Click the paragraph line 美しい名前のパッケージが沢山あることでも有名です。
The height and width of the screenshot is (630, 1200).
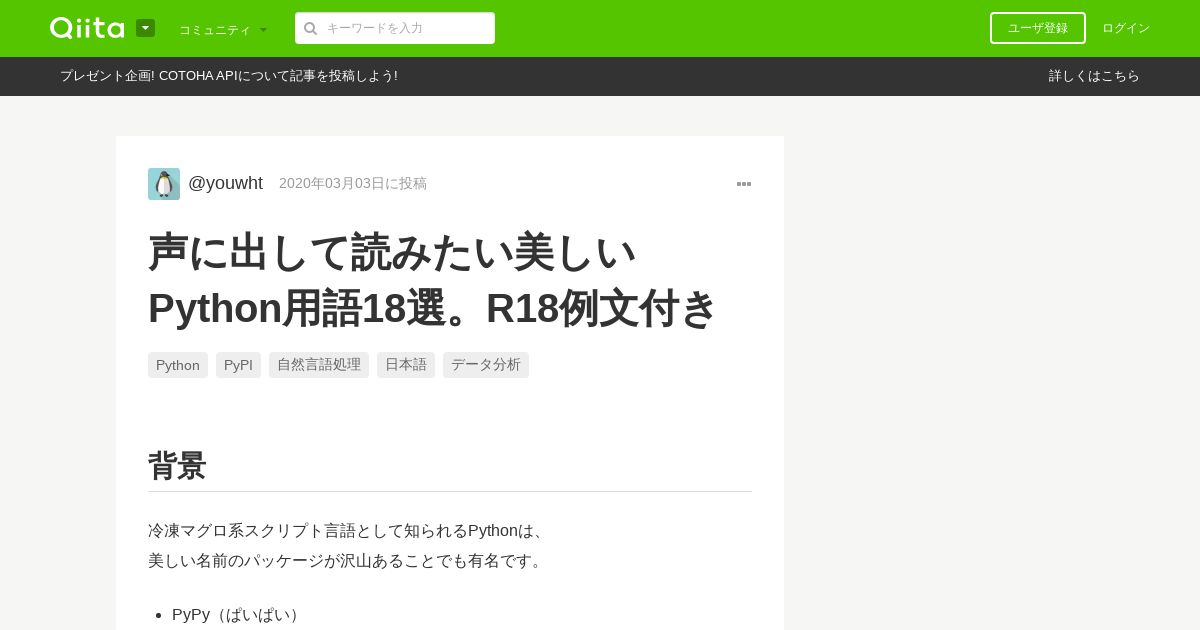coord(348,561)
